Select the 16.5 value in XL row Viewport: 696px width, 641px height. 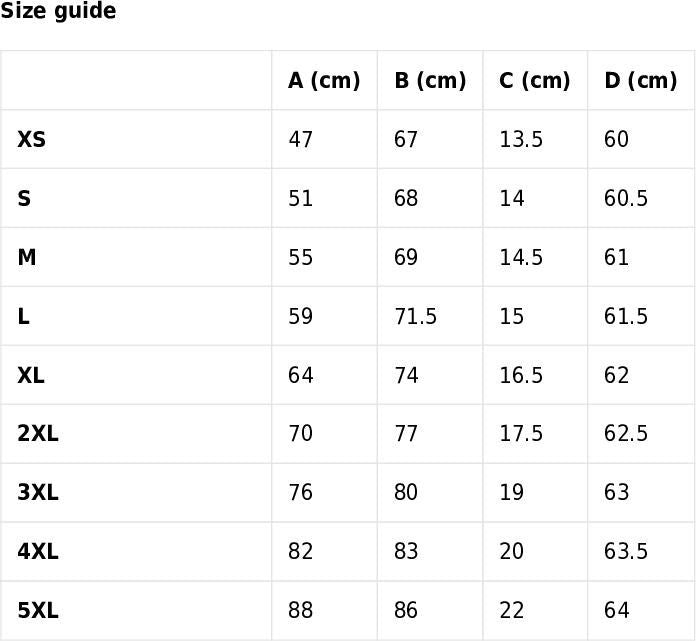click(x=521, y=376)
